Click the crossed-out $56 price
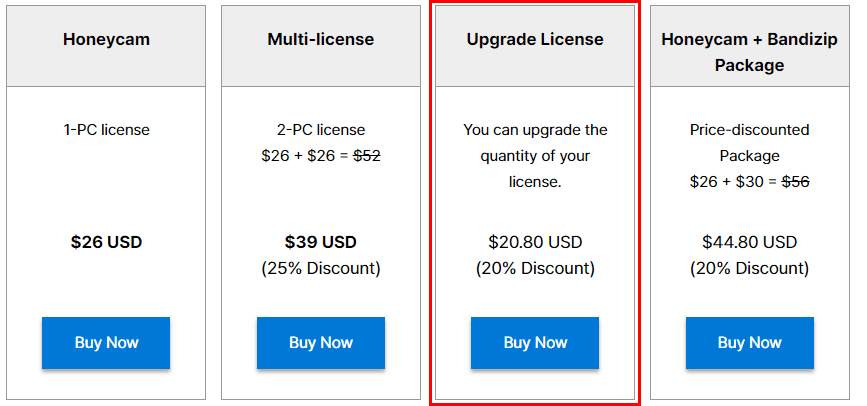The height and width of the screenshot is (406, 867). (795, 182)
